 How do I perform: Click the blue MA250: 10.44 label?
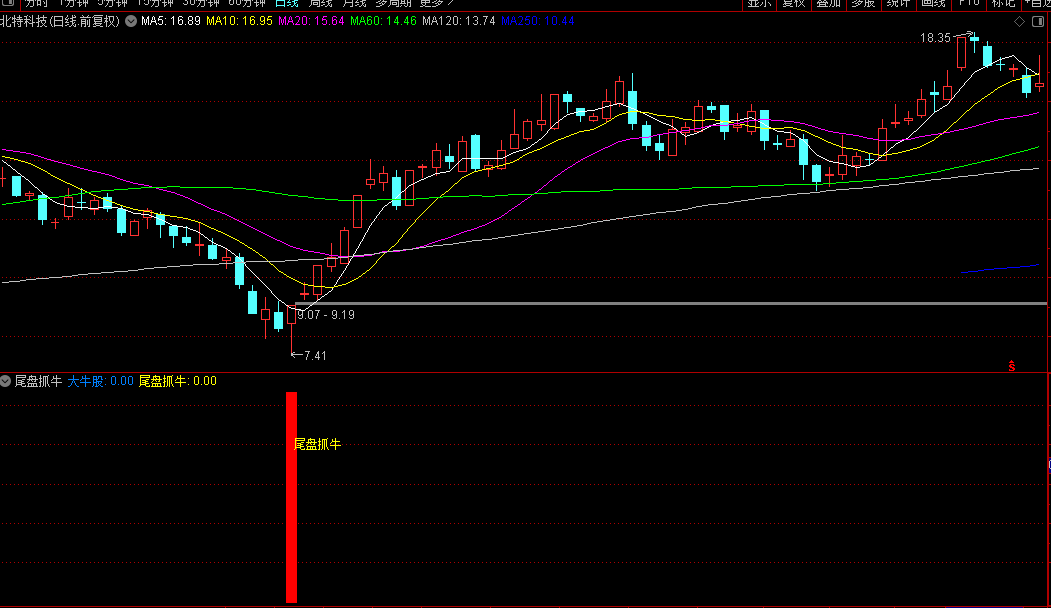click(538, 21)
